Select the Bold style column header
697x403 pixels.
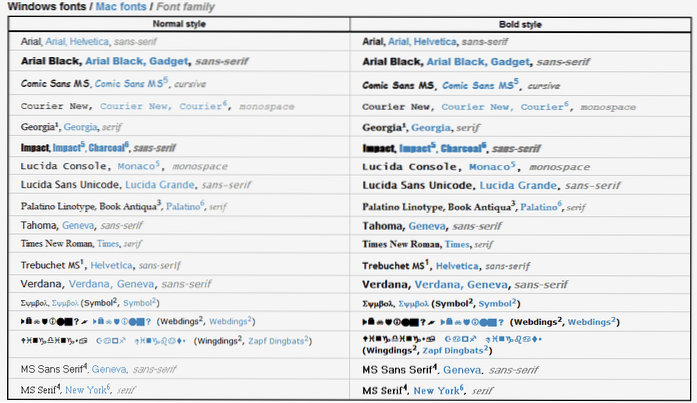point(524,22)
